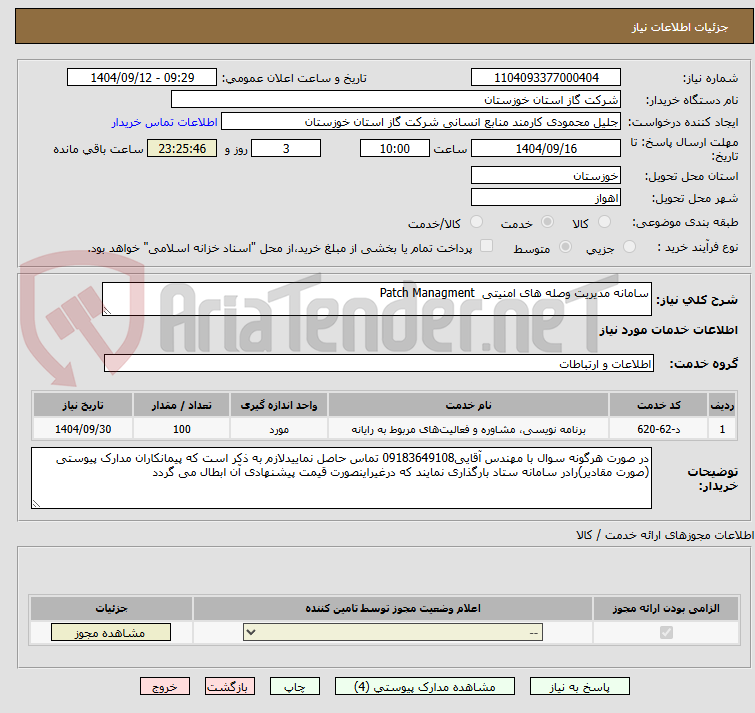Click the تاریخ و ساعت اعلان عمومی field

tap(142, 78)
